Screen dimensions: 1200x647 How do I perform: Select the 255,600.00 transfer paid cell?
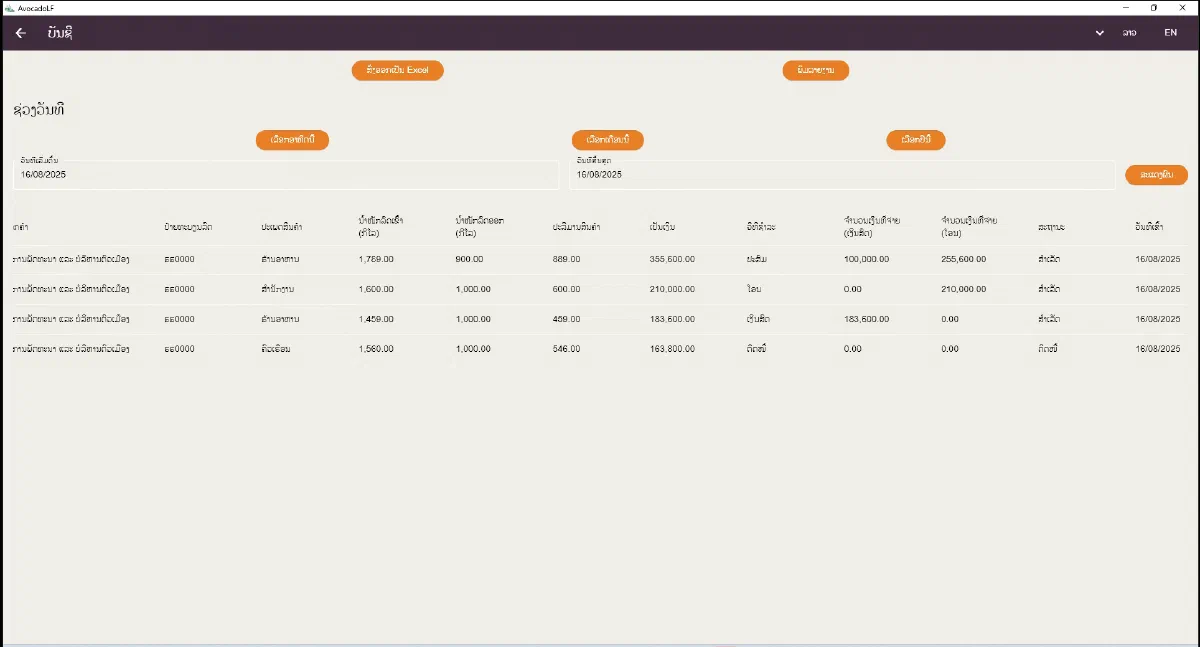pos(964,259)
